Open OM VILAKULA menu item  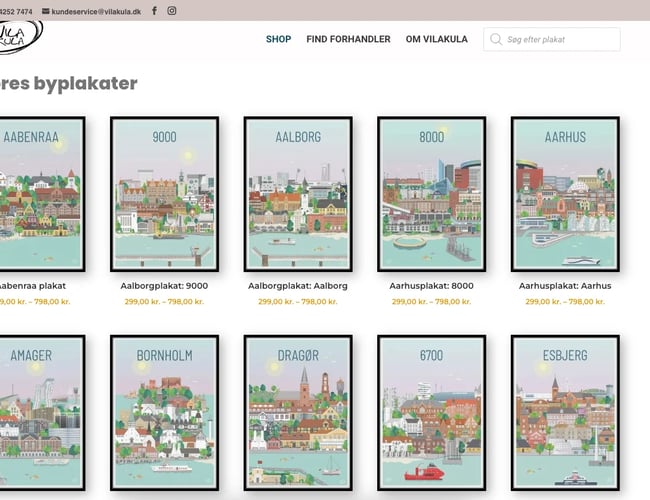click(437, 39)
